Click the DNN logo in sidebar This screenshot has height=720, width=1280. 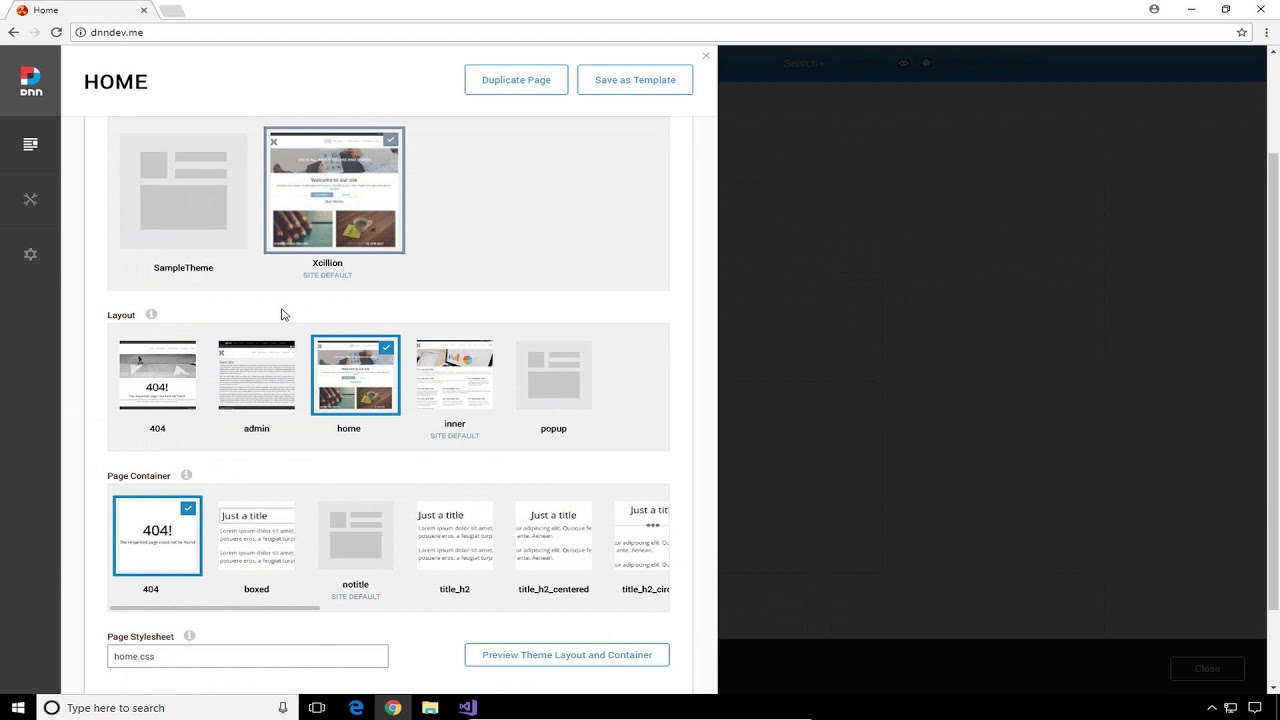tap(31, 81)
